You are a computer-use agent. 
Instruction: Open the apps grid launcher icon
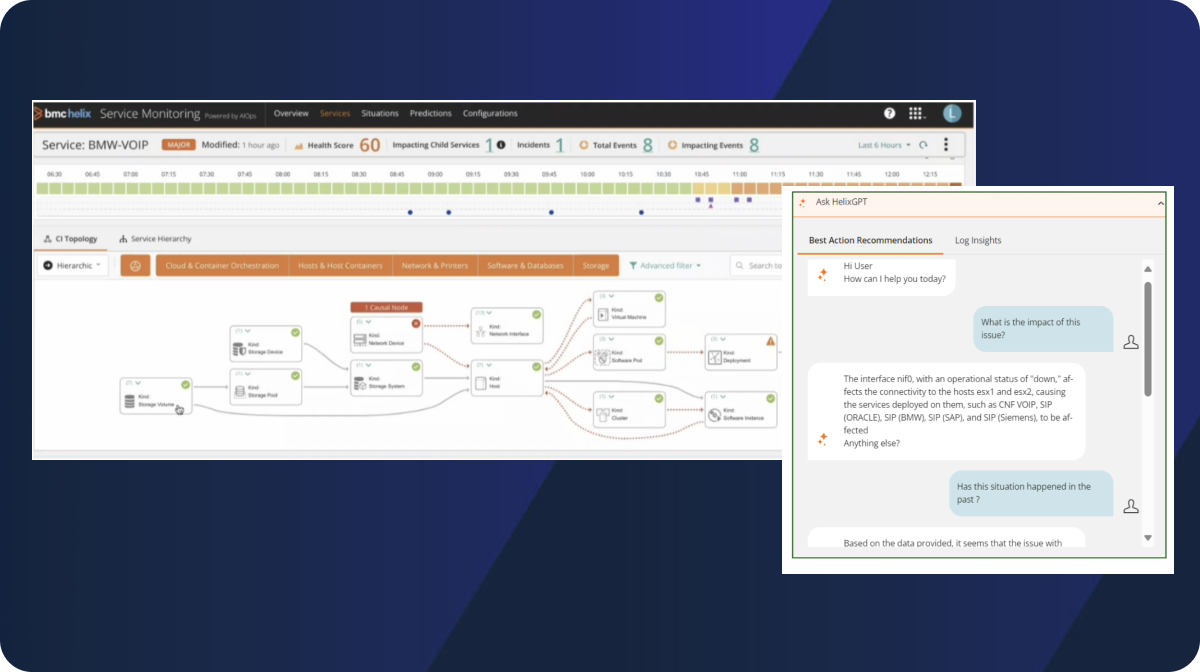pos(915,114)
